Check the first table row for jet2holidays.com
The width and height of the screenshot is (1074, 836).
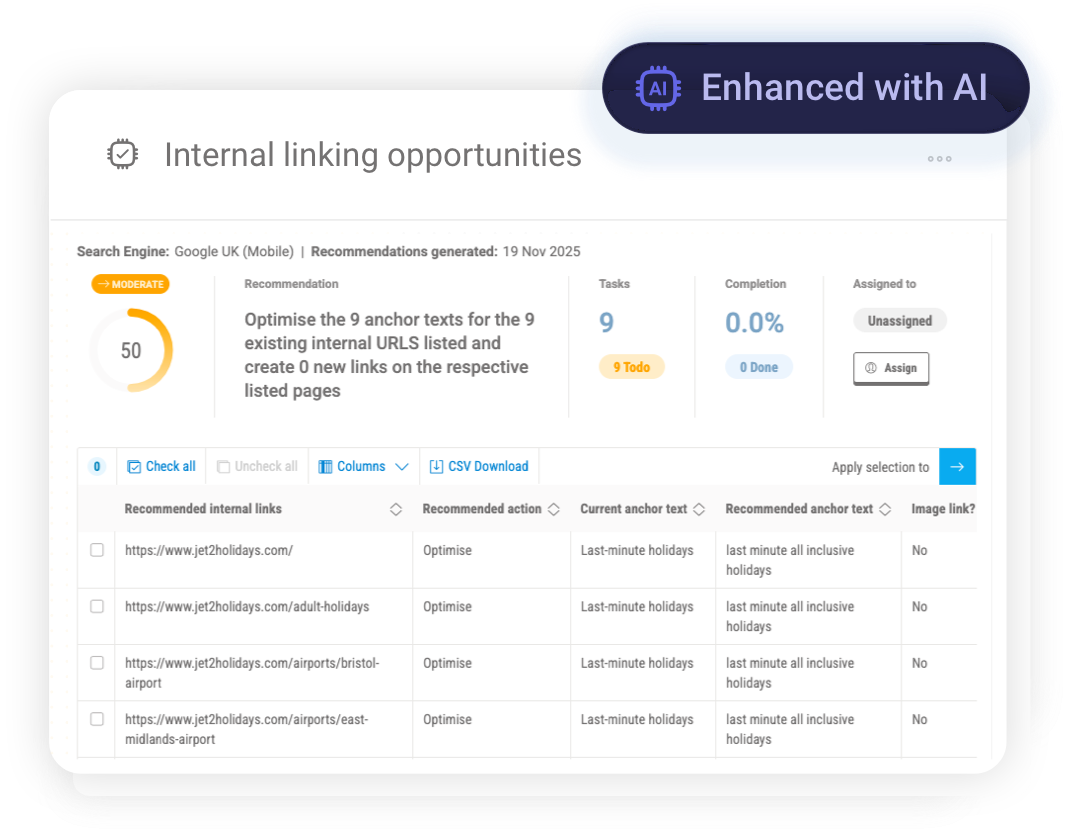[96, 549]
